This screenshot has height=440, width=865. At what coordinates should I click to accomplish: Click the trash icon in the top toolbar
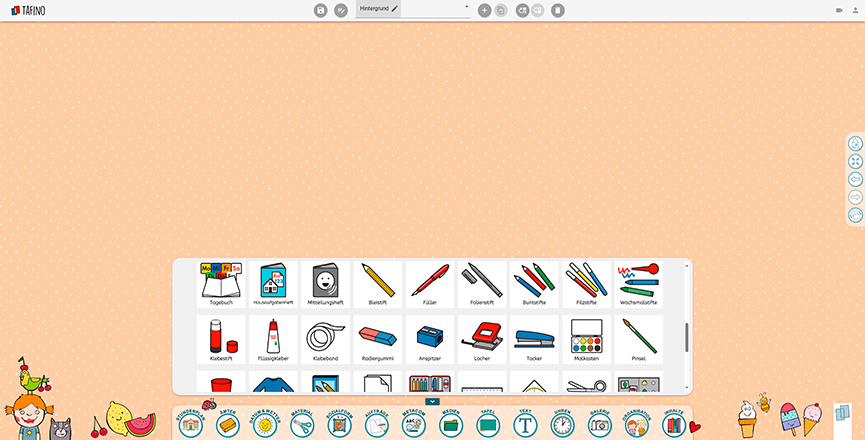[557, 10]
